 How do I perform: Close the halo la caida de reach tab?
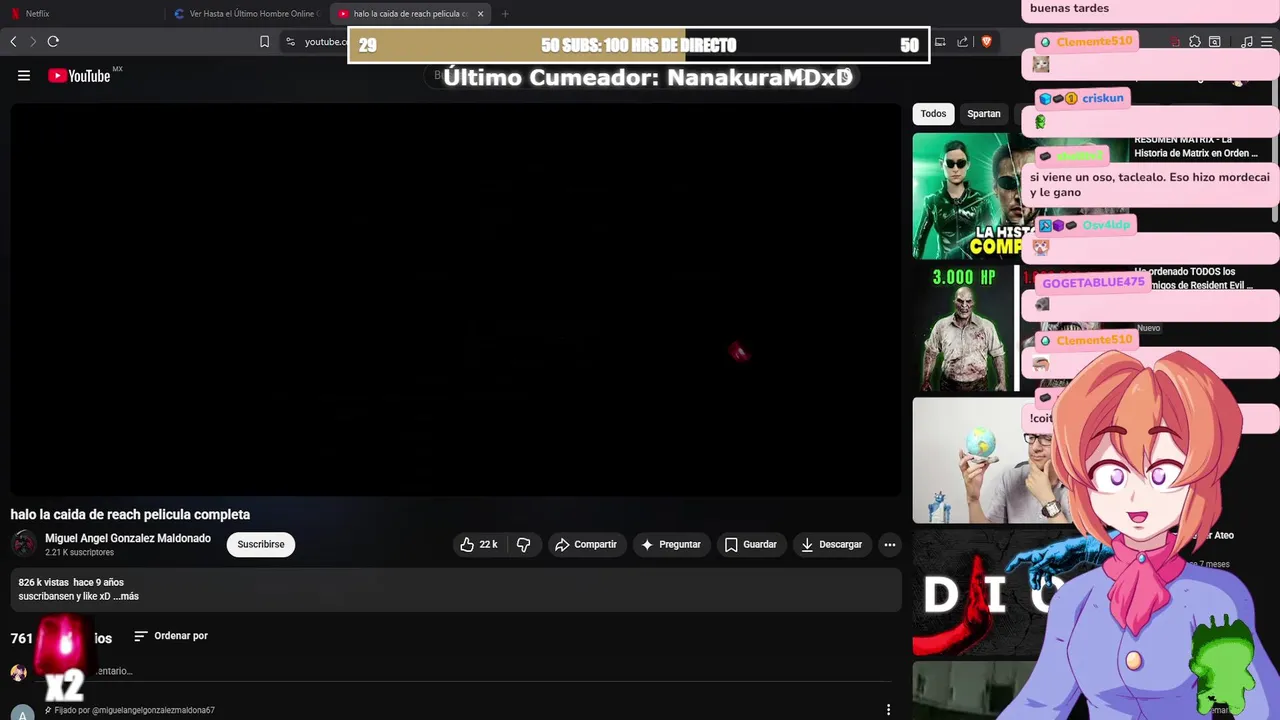point(481,14)
